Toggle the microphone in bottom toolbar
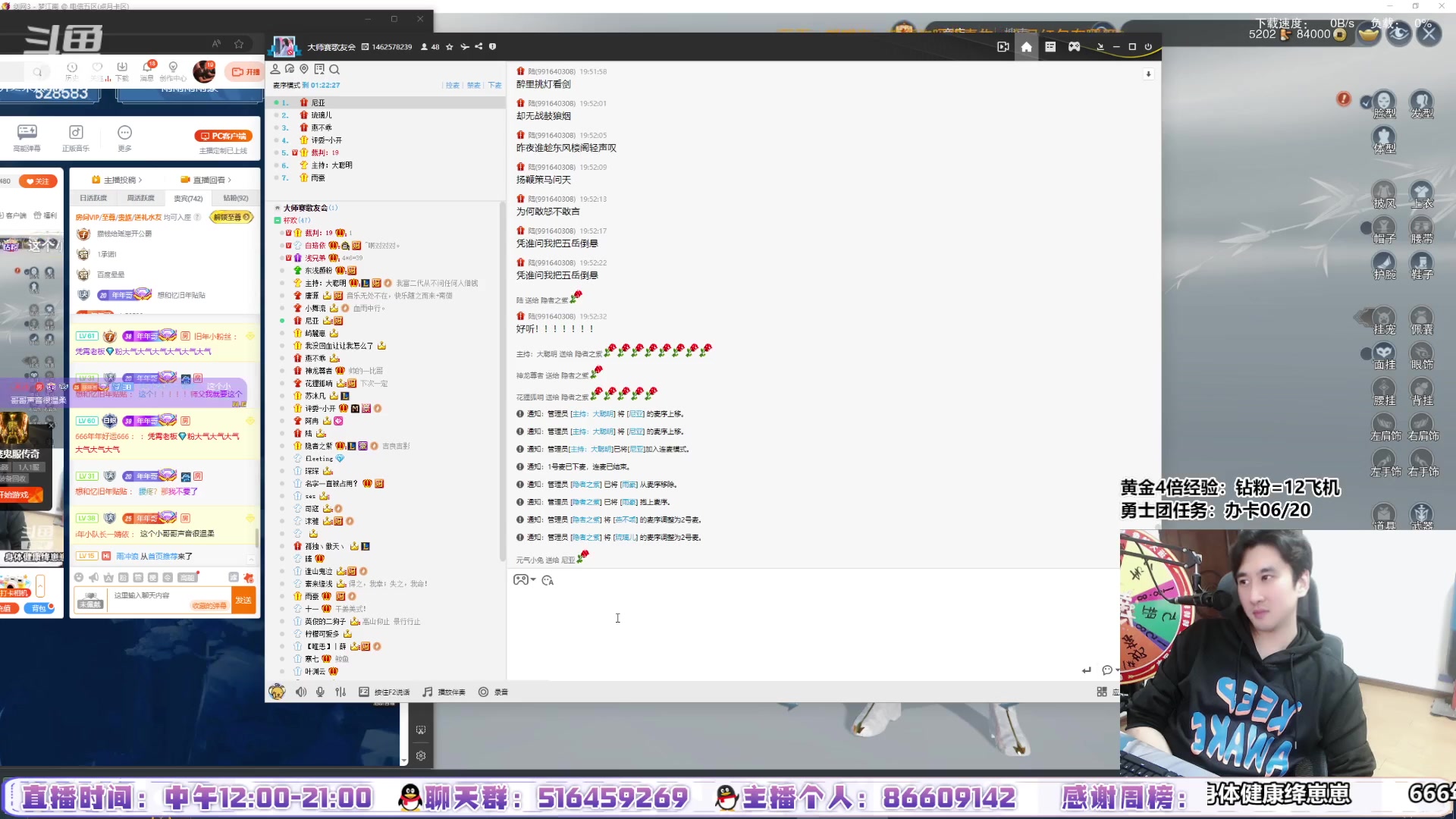Viewport: 1456px width, 819px height. [x=320, y=692]
